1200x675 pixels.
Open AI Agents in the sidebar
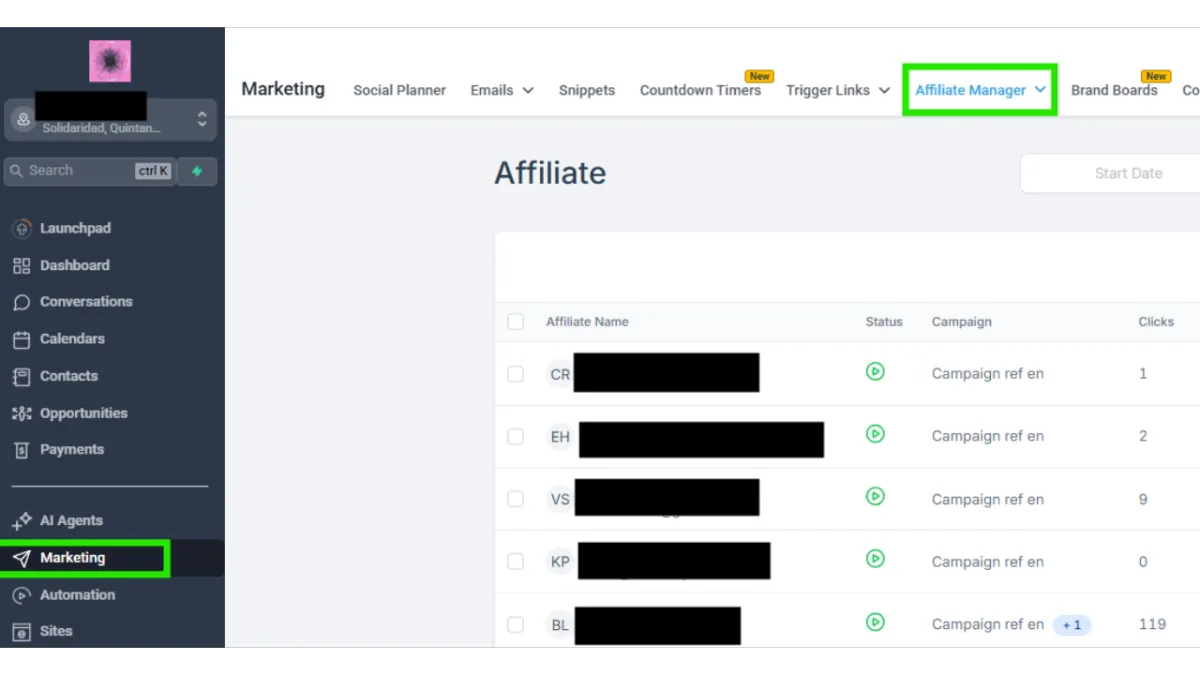tap(71, 520)
